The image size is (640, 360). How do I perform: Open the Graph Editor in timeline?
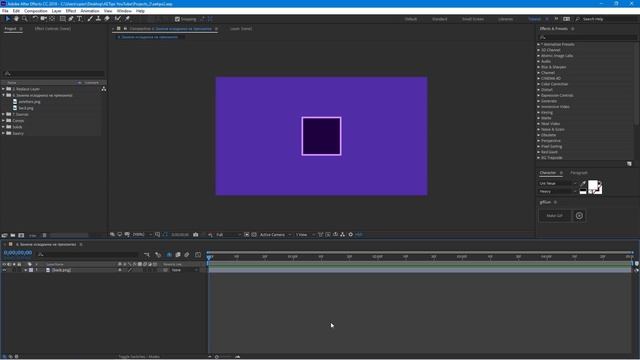coord(198,255)
